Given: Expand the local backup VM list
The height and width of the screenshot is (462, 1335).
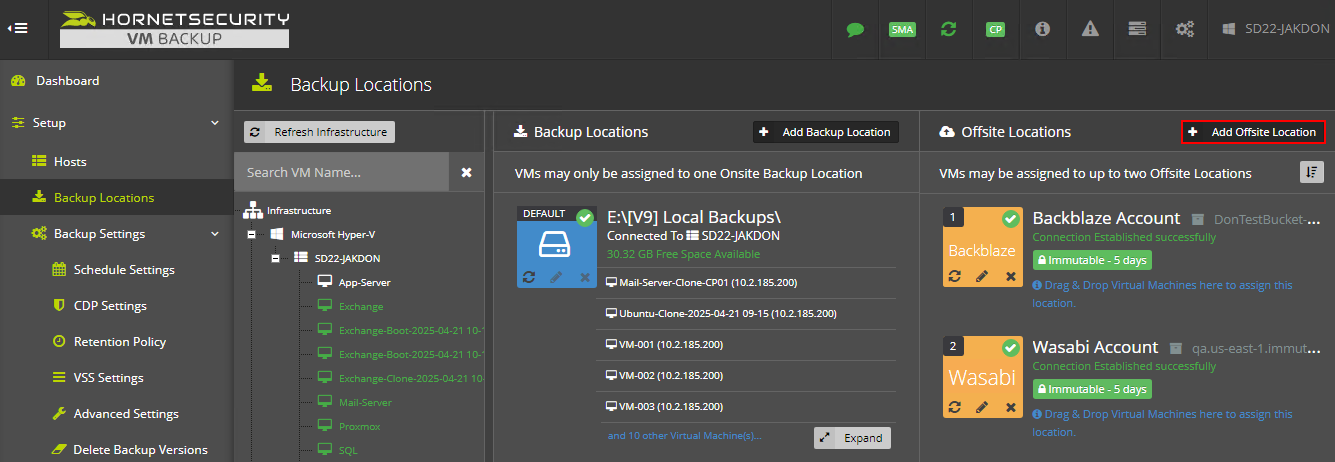Looking at the screenshot, I should tap(852, 438).
